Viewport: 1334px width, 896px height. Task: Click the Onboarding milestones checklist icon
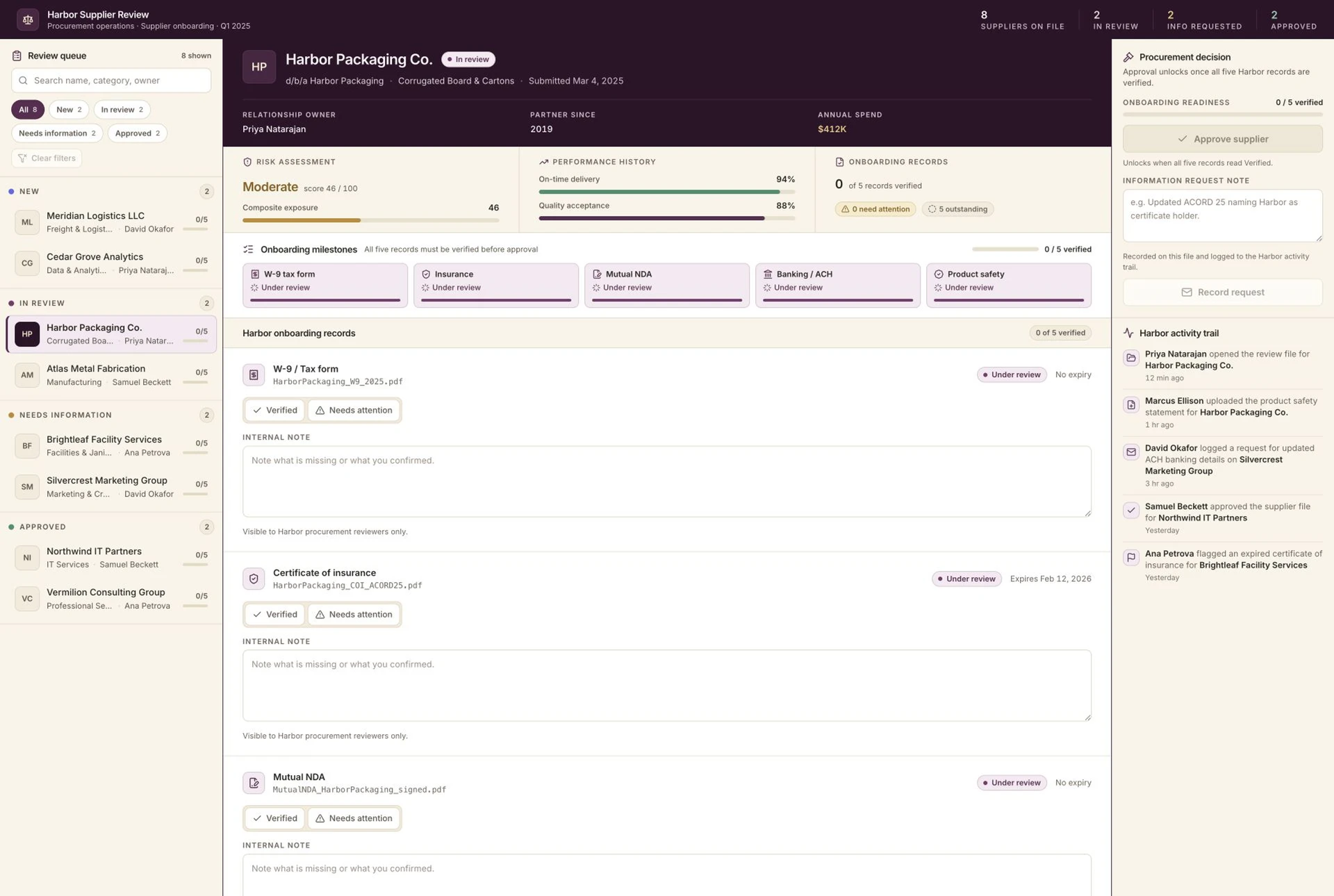248,249
